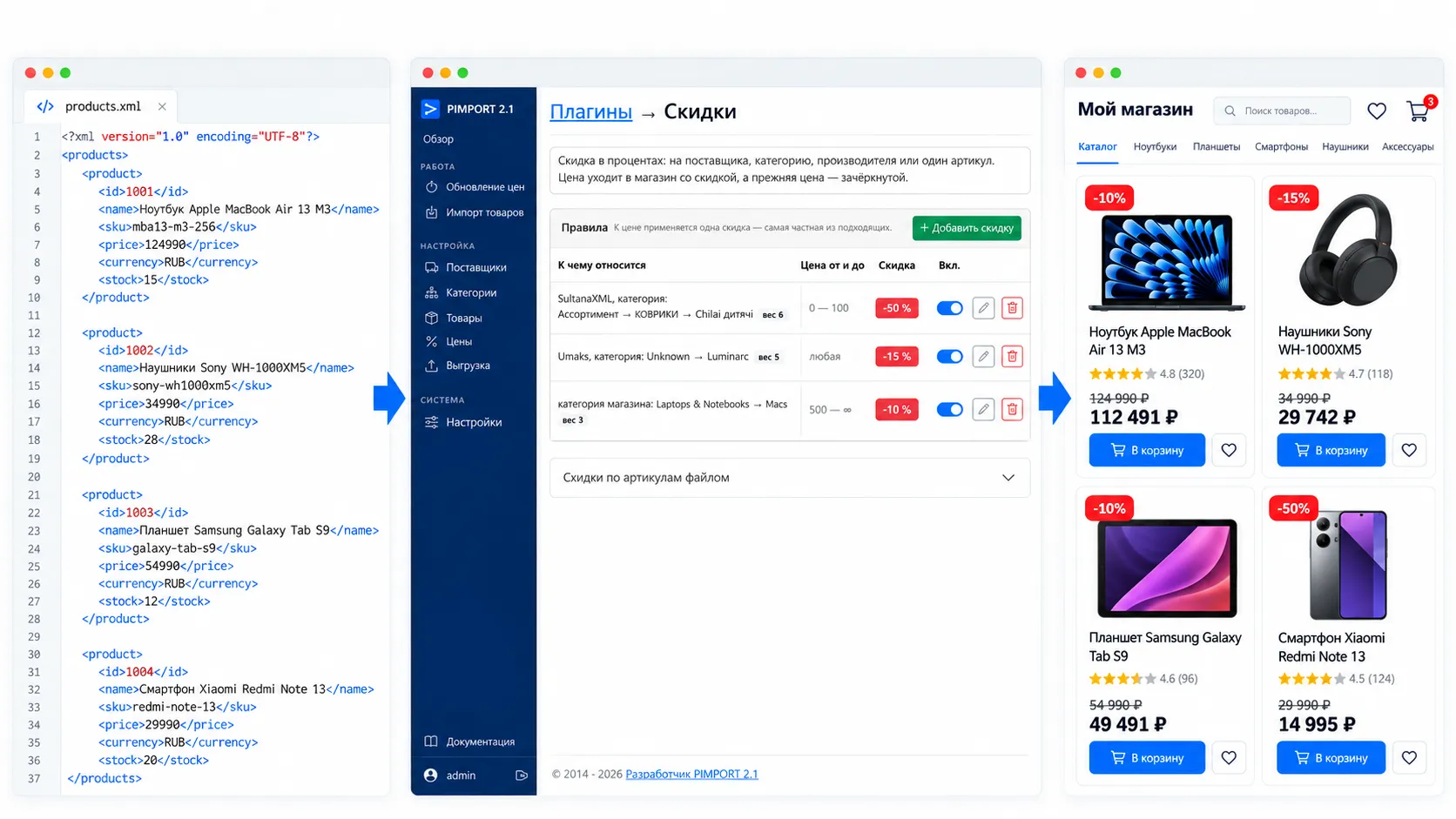Turn off the Macs -10% discount toggle

tap(949, 409)
